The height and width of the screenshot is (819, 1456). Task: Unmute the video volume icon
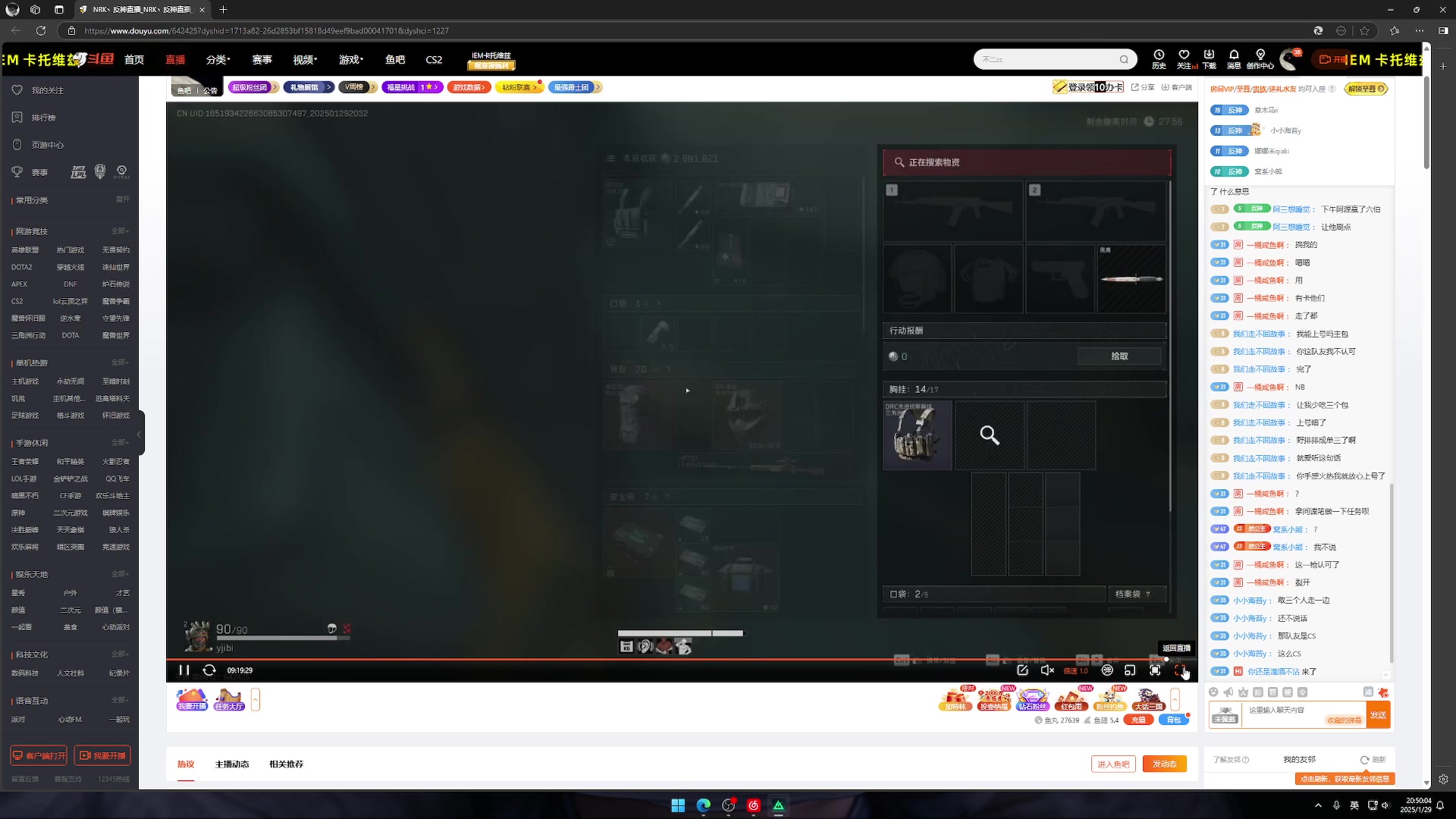coord(1047,670)
